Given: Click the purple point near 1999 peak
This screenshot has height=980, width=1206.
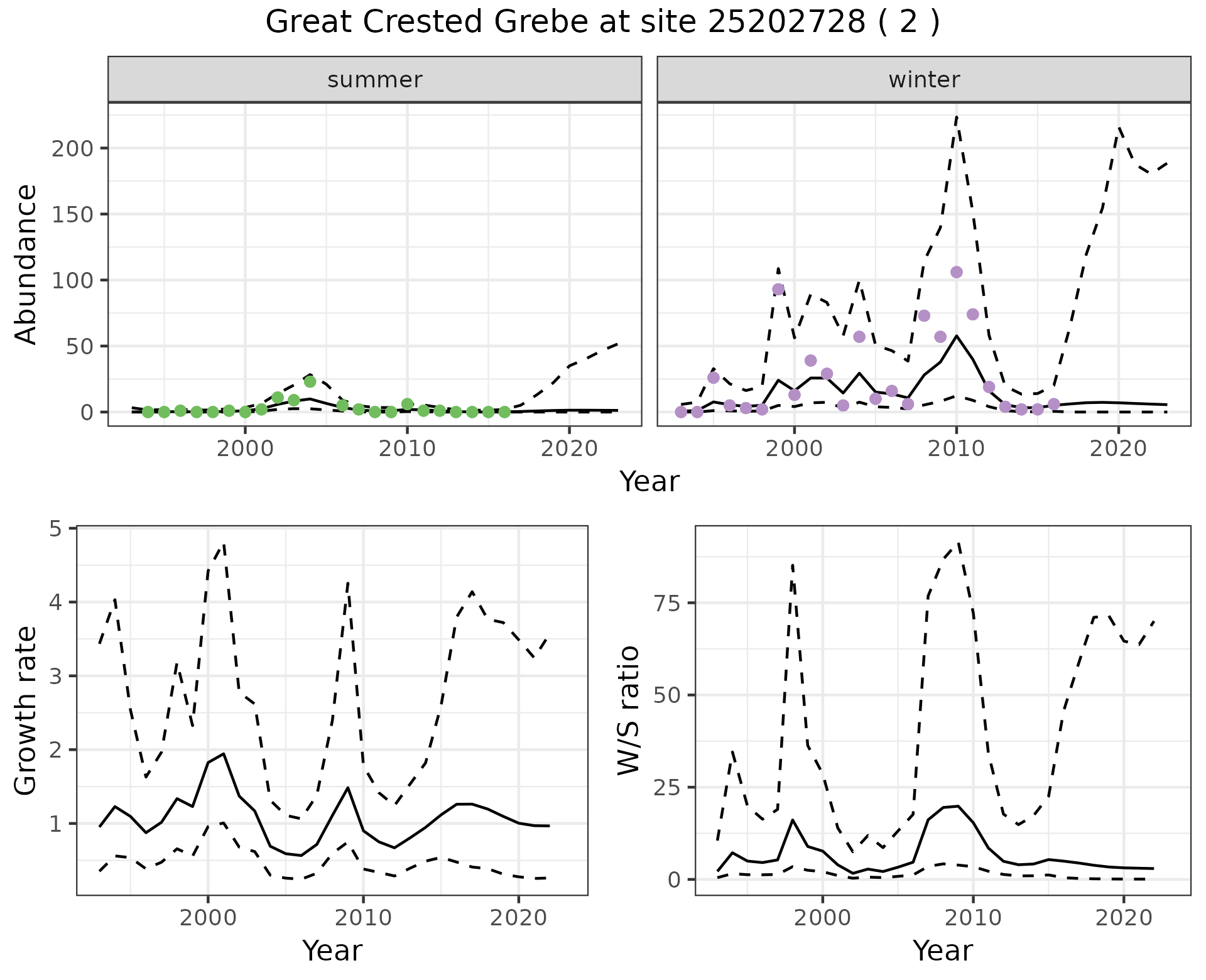Looking at the screenshot, I should (778, 290).
